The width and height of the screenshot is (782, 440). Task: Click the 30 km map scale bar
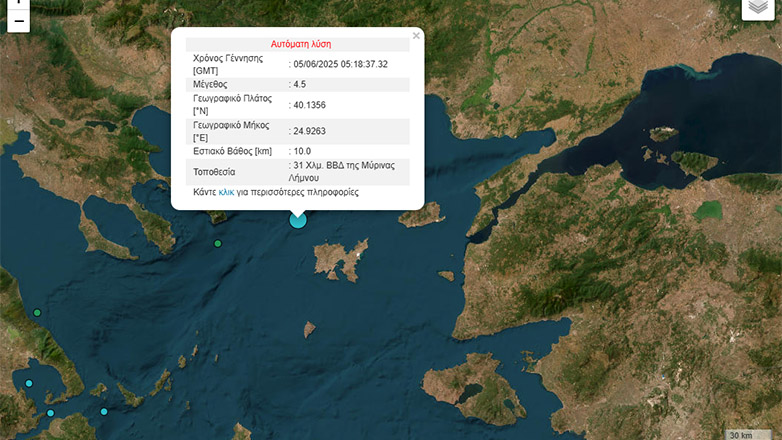(x=747, y=435)
